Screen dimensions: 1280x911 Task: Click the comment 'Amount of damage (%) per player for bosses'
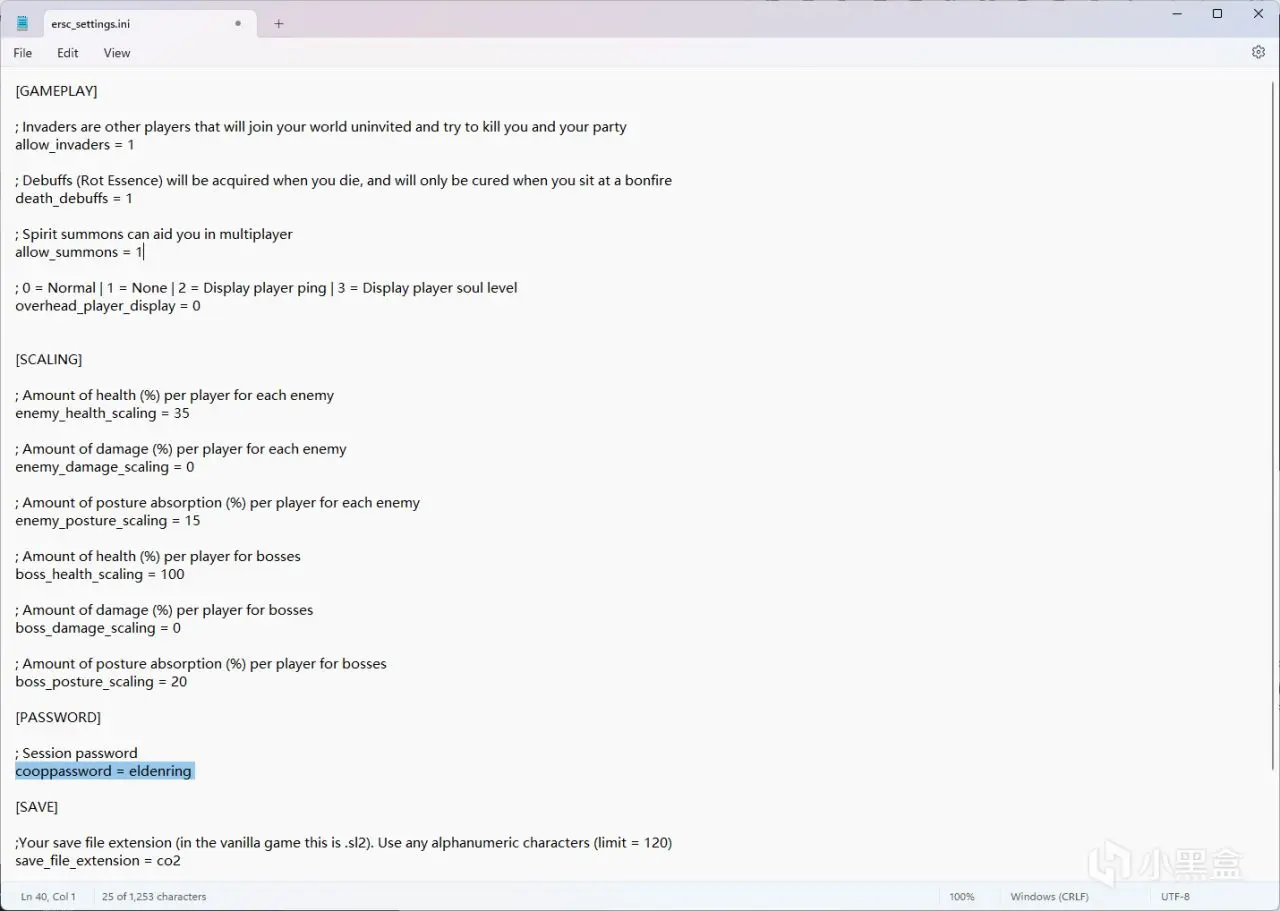pos(164,610)
